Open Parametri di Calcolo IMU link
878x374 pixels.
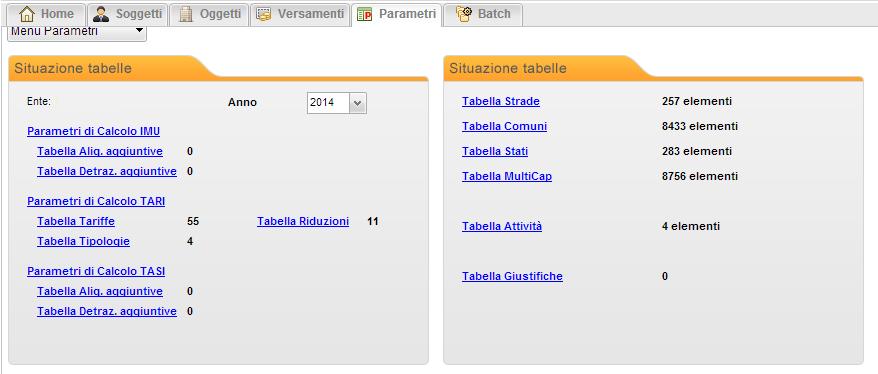pyautogui.click(x=94, y=131)
